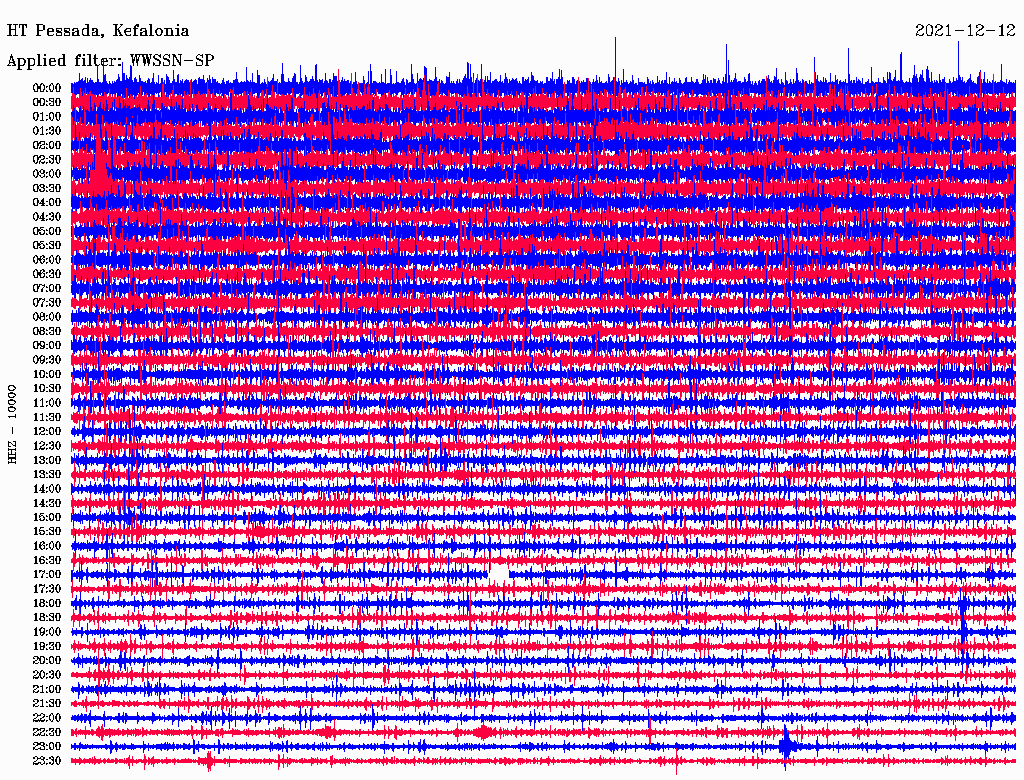The image size is (1024, 780).
Task: Click the 'Applied filter: WWSSN-SP' label
Action: [110, 61]
